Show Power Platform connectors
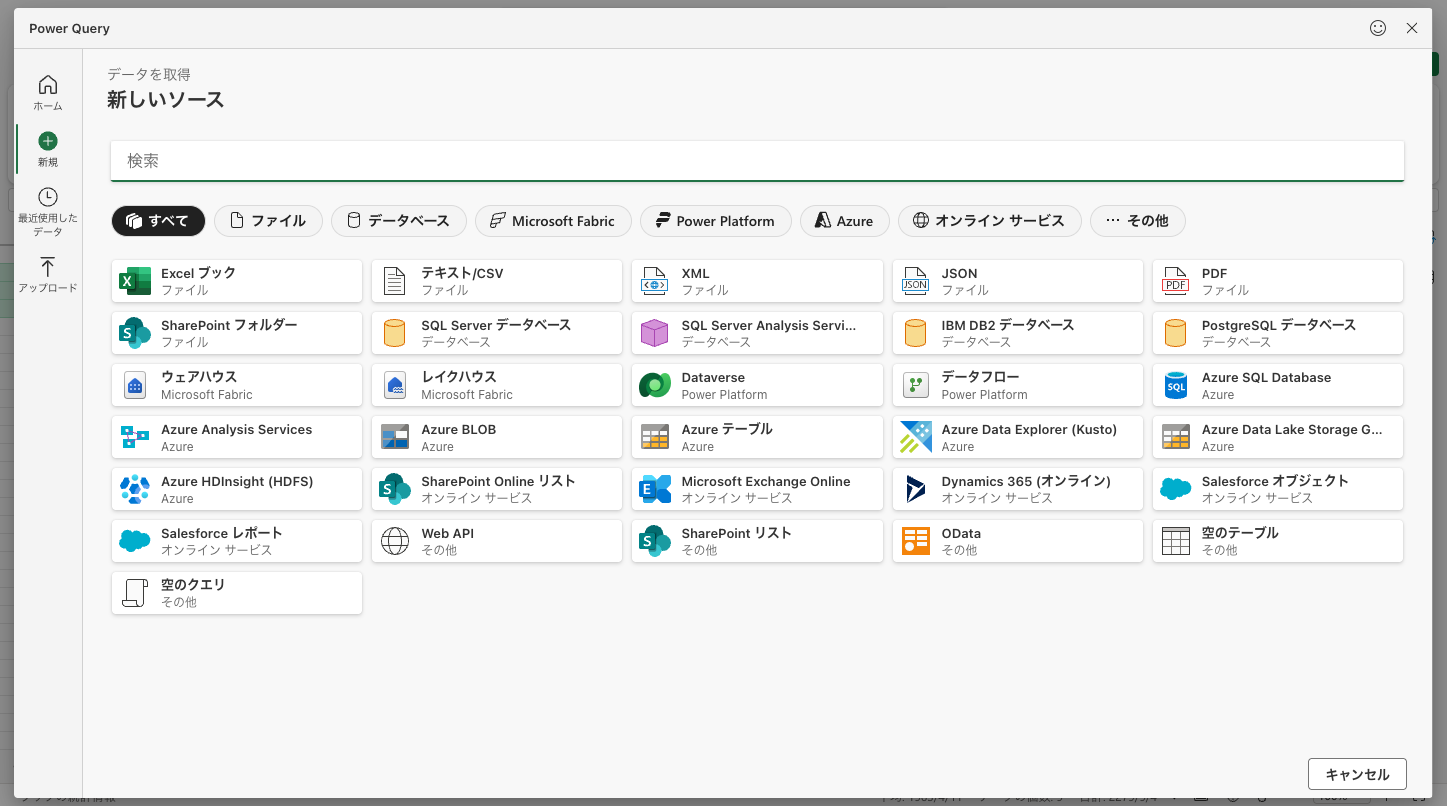This screenshot has height=806, width=1447. (716, 221)
